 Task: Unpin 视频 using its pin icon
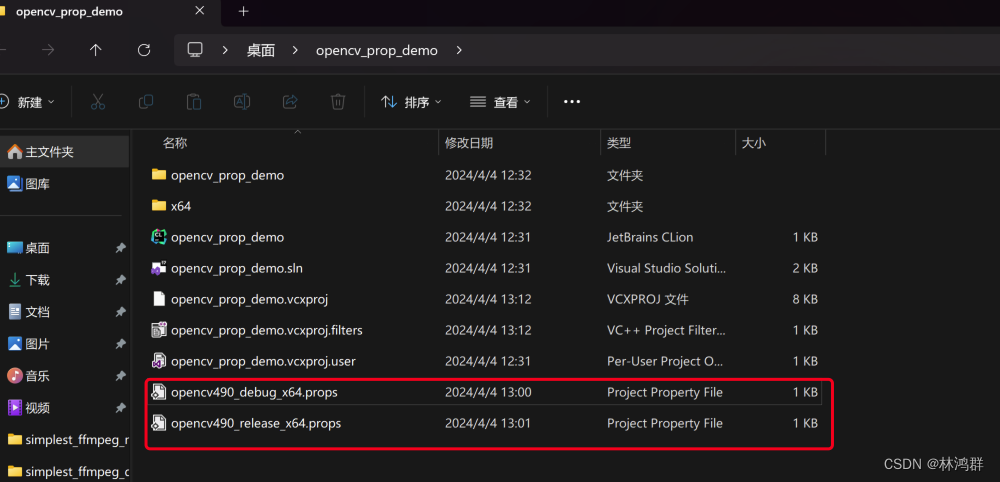120,407
